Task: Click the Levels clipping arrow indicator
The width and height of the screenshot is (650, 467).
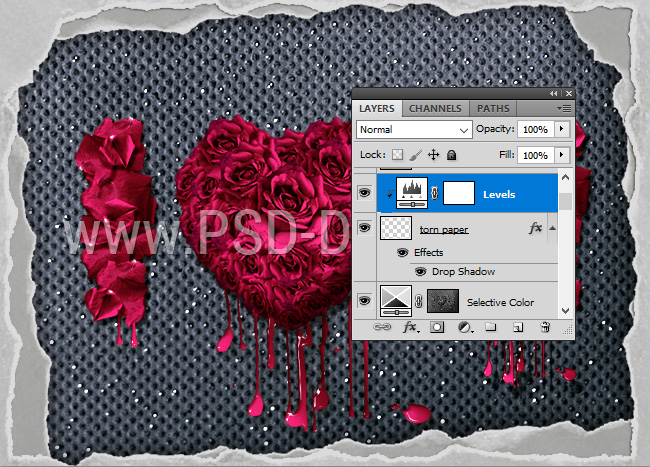Action: pyautogui.click(x=390, y=194)
